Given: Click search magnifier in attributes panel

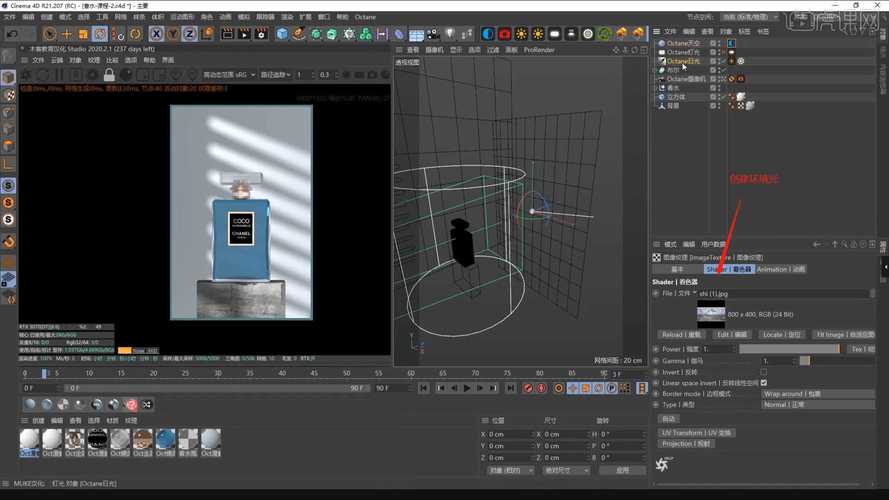Looking at the screenshot, I should [x=844, y=244].
